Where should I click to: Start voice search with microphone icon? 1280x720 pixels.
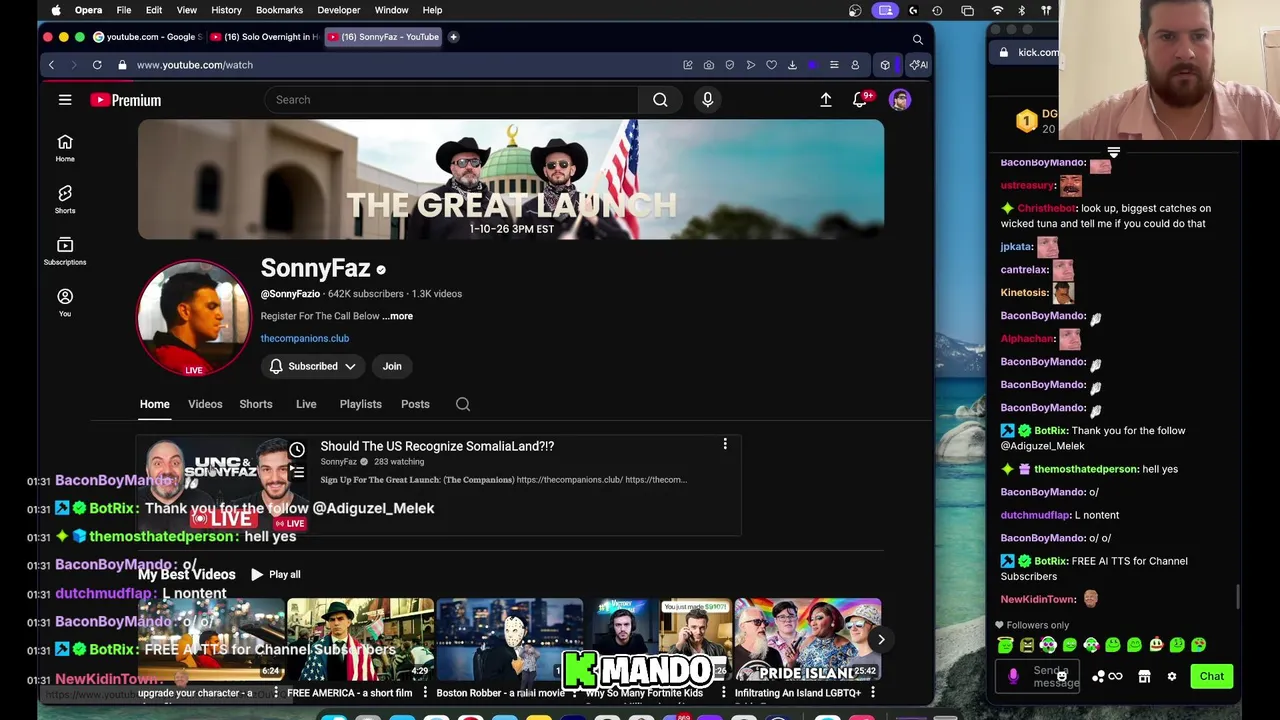pyautogui.click(x=707, y=100)
